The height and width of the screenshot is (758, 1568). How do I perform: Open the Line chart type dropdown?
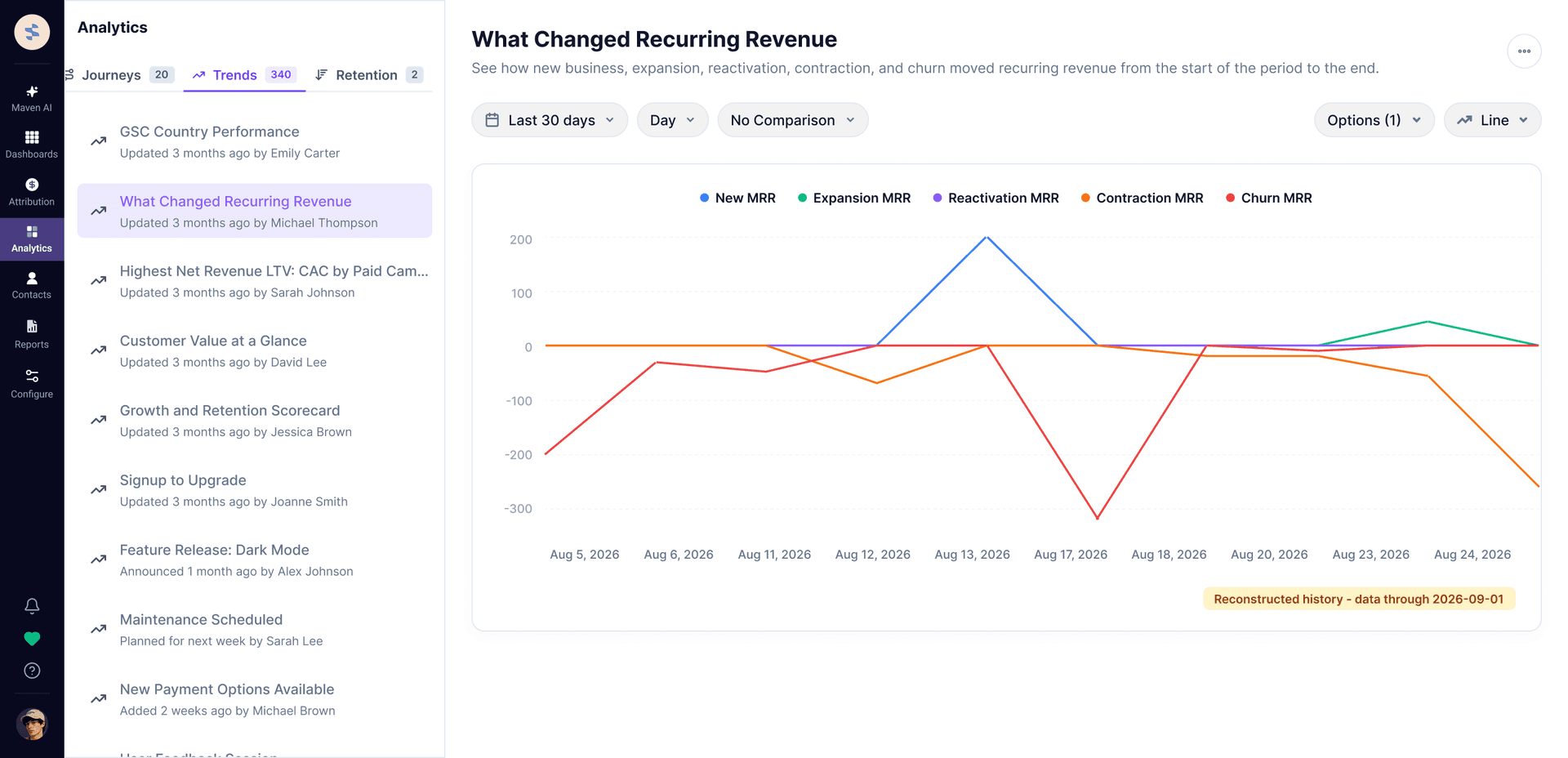pos(1492,120)
